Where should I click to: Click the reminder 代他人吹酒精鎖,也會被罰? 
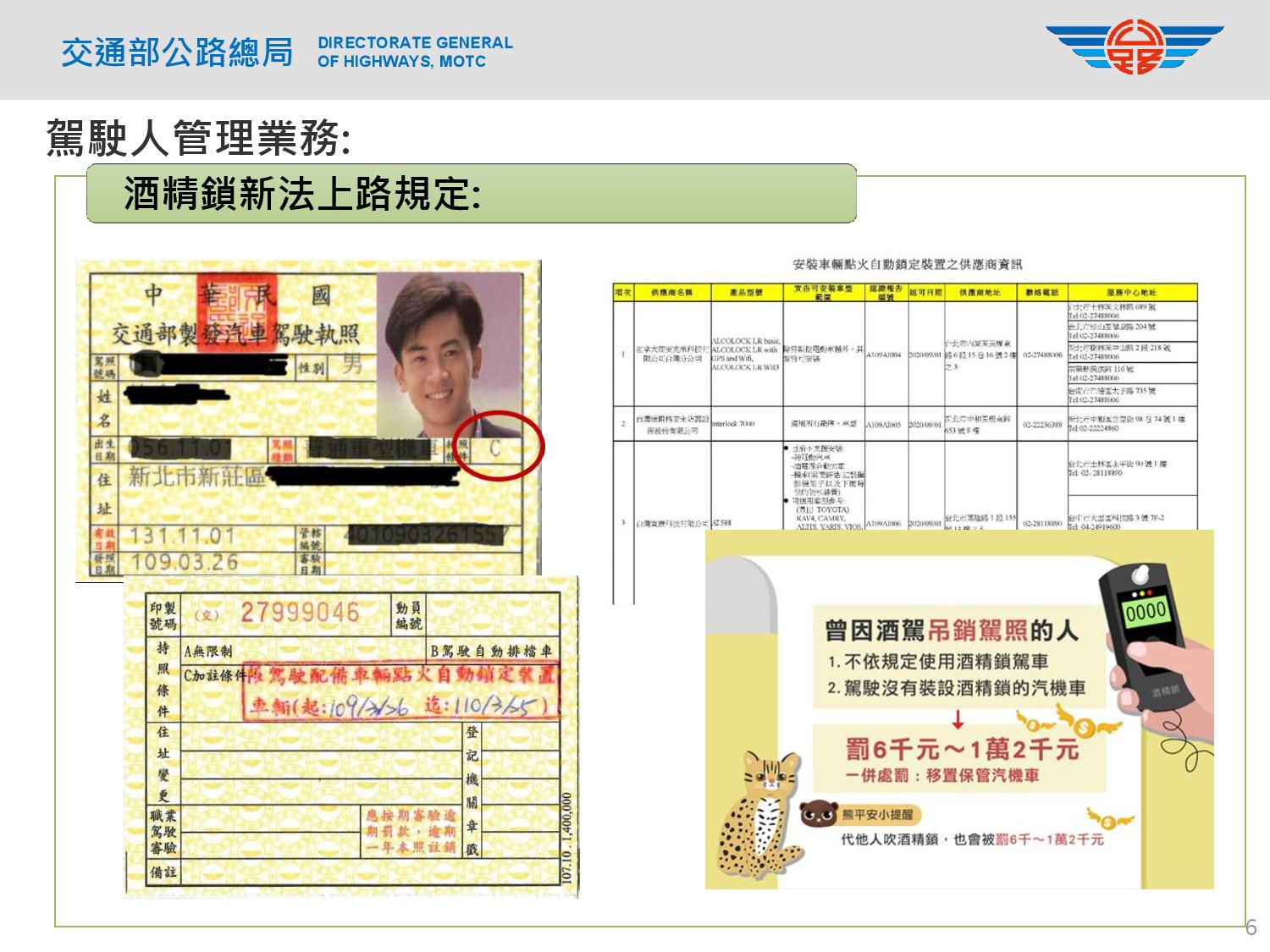click(x=972, y=839)
